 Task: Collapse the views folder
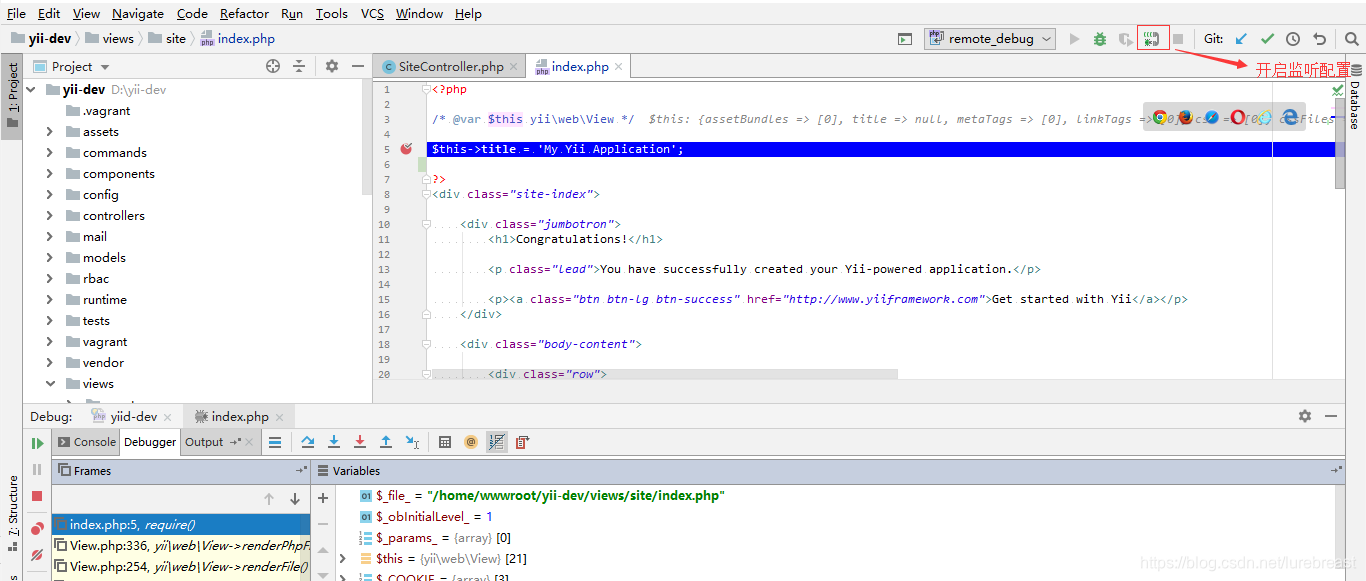pyautogui.click(x=48, y=383)
